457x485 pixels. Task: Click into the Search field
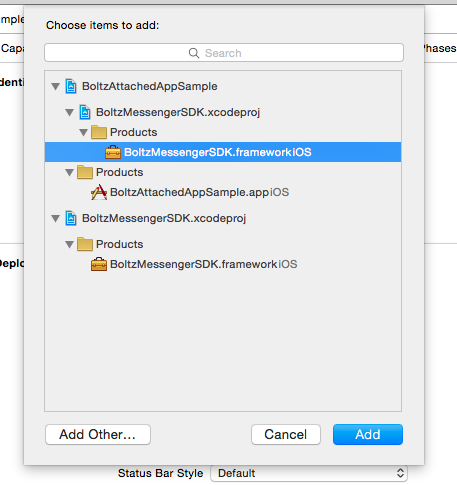coord(224,53)
